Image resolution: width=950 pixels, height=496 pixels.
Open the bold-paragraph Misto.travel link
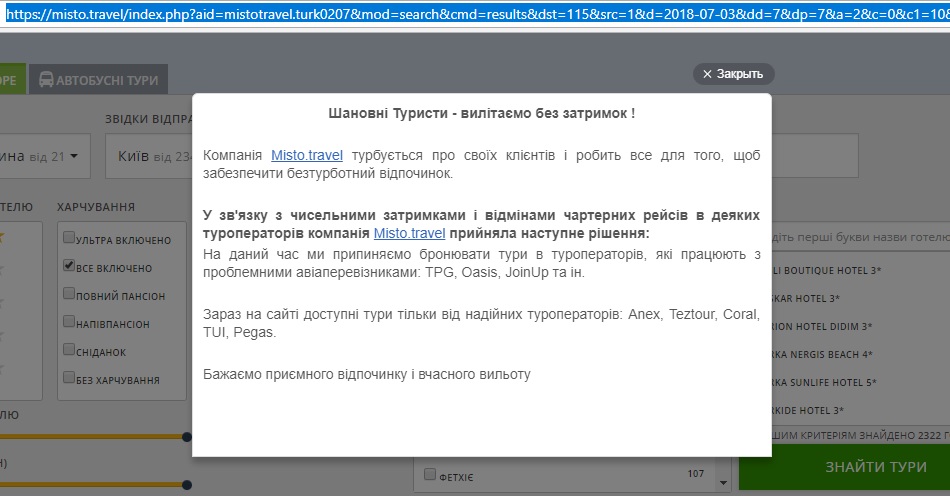point(409,233)
